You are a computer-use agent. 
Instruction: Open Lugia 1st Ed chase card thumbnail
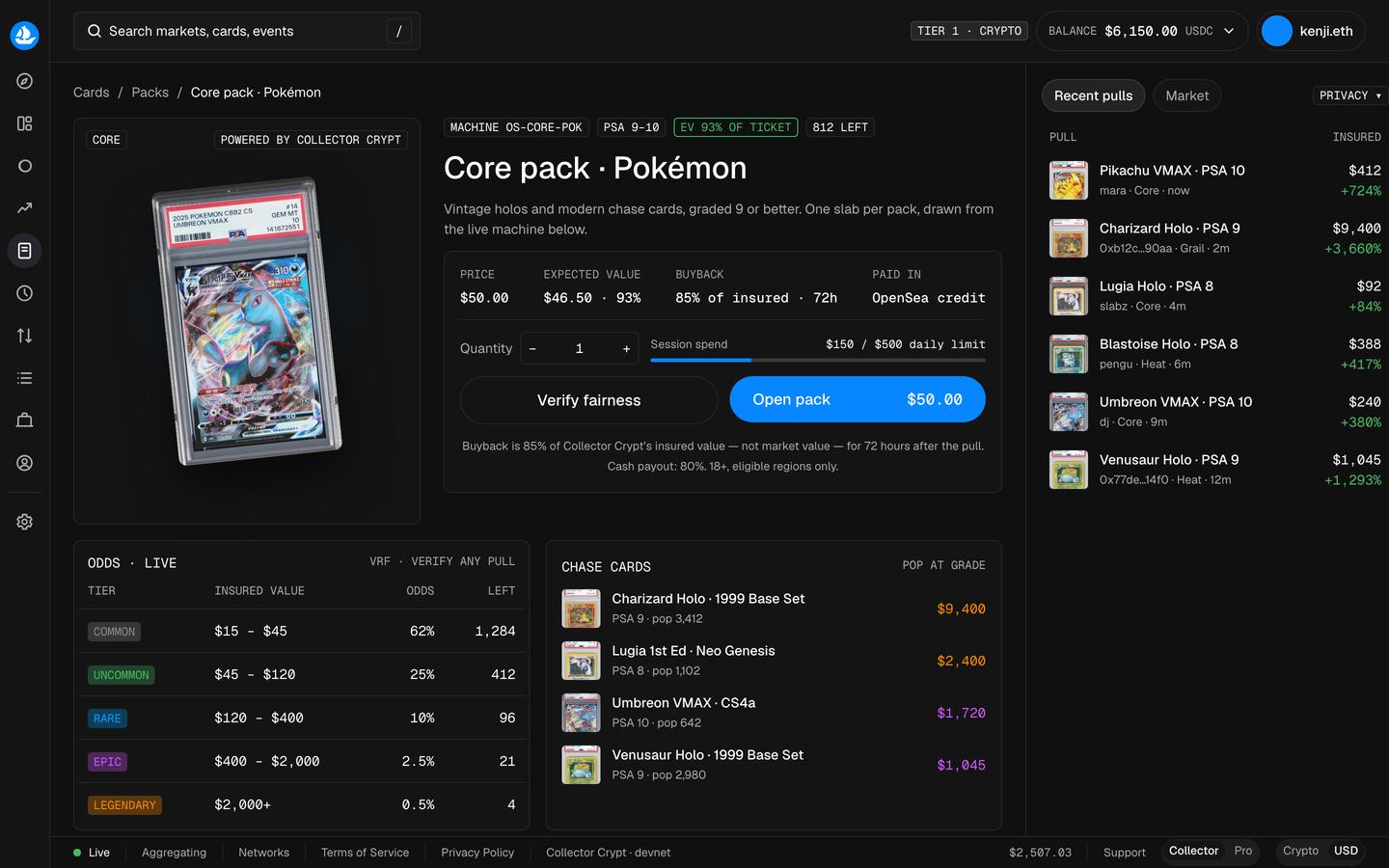click(x=581, y=661)
